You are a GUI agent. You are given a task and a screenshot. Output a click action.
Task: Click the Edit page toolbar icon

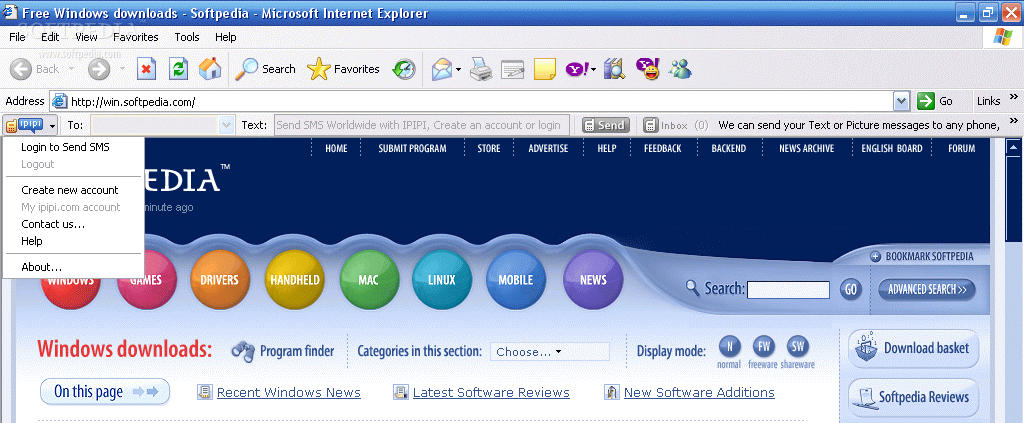(513, 69)
